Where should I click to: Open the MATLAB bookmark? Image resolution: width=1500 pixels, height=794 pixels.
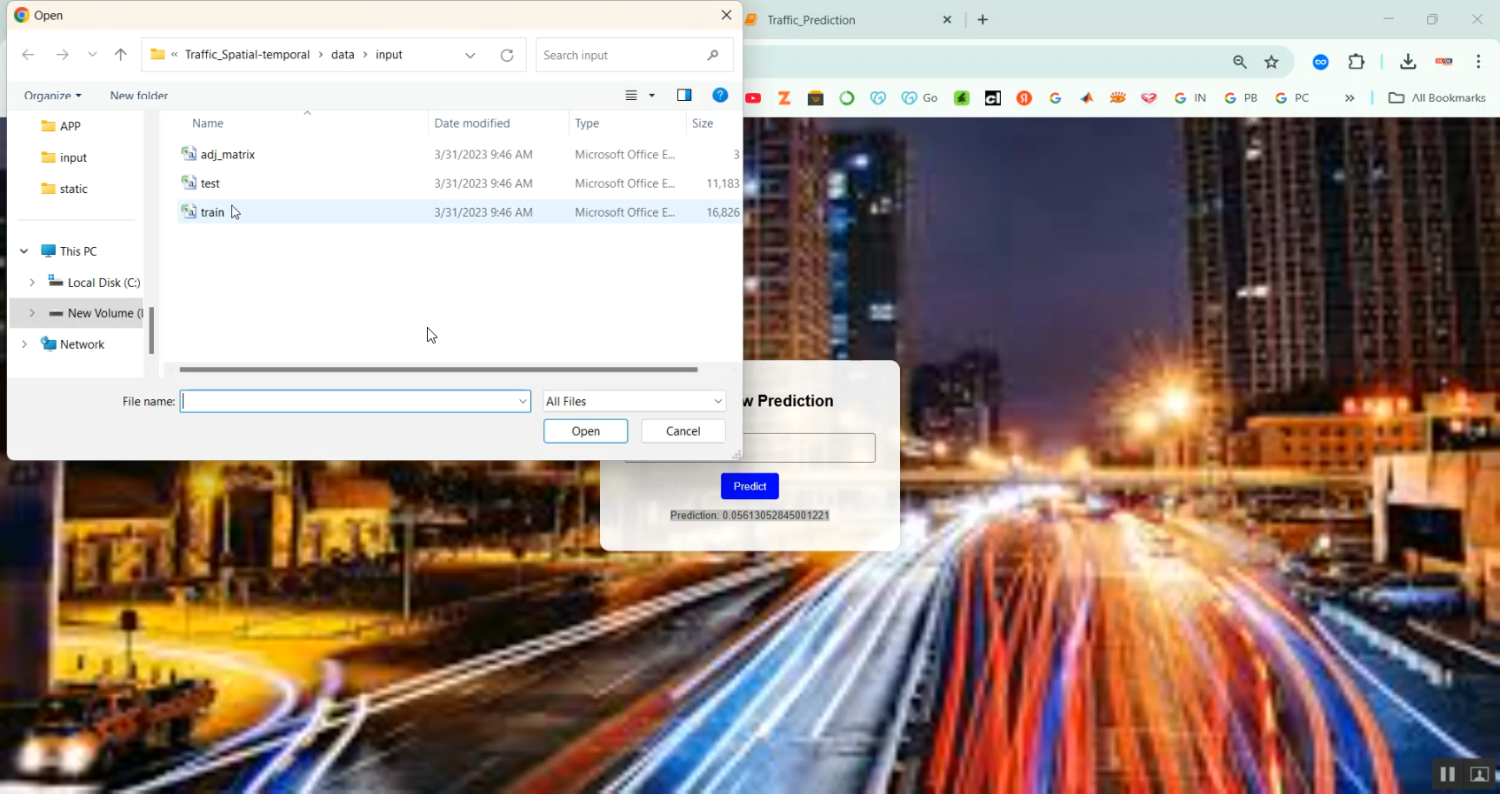[x=1087, y=98]
